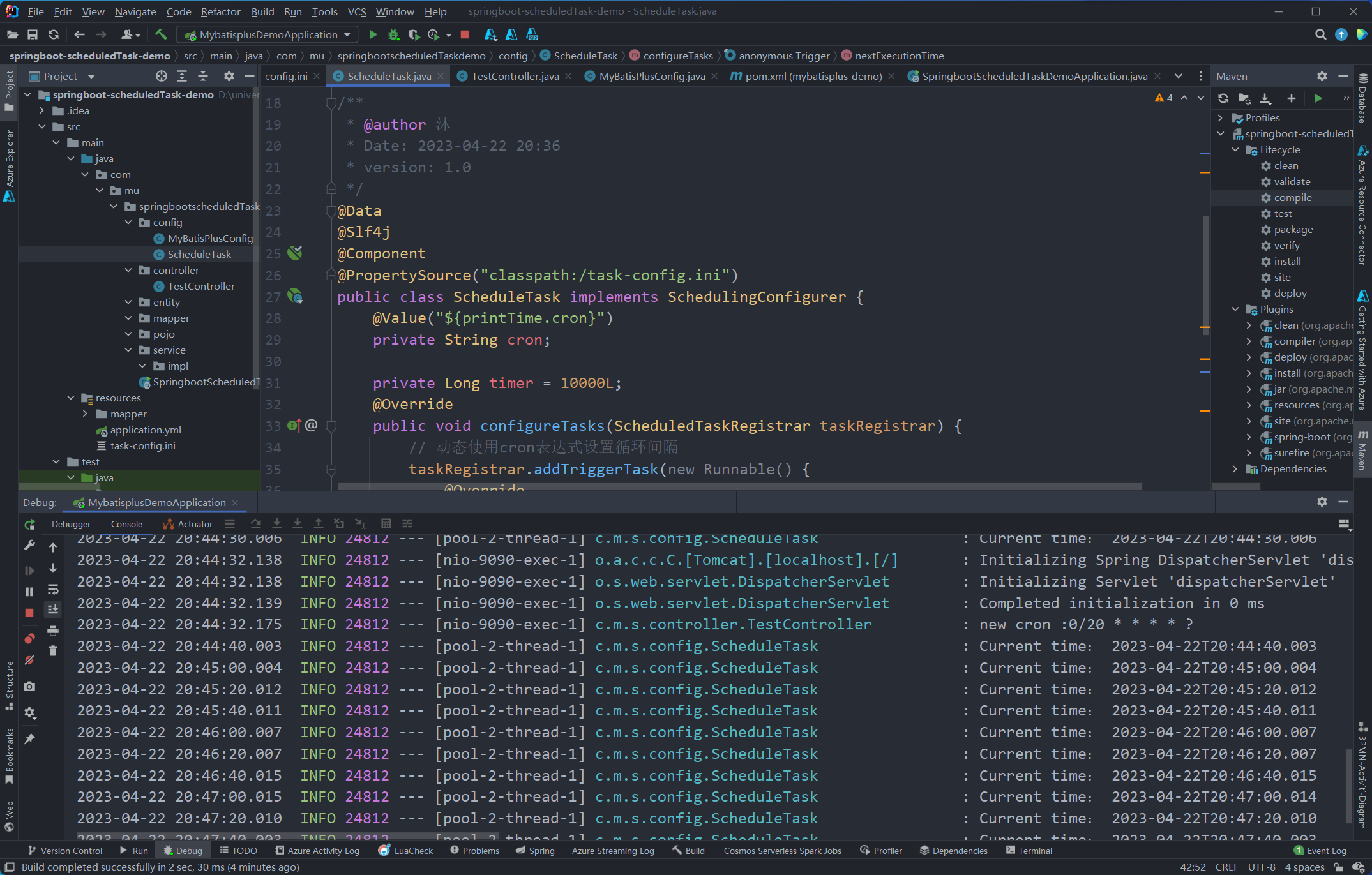Open the VCS menu
The image size is (1372, 875).
pyautogui.click(x=357, y=11)
